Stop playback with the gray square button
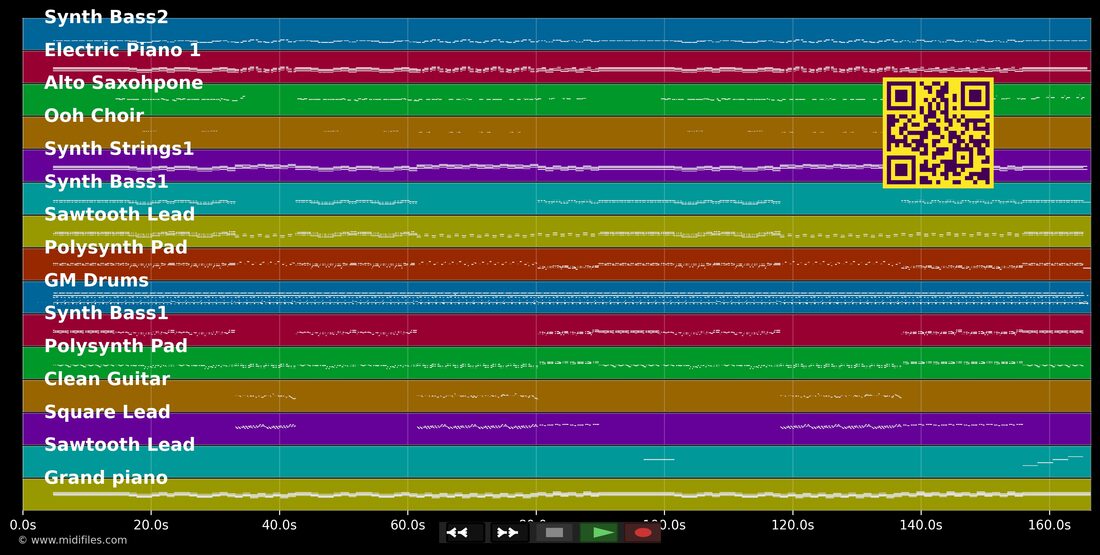The height and width of the screenshot is (555, 1100). click(554, 533)
